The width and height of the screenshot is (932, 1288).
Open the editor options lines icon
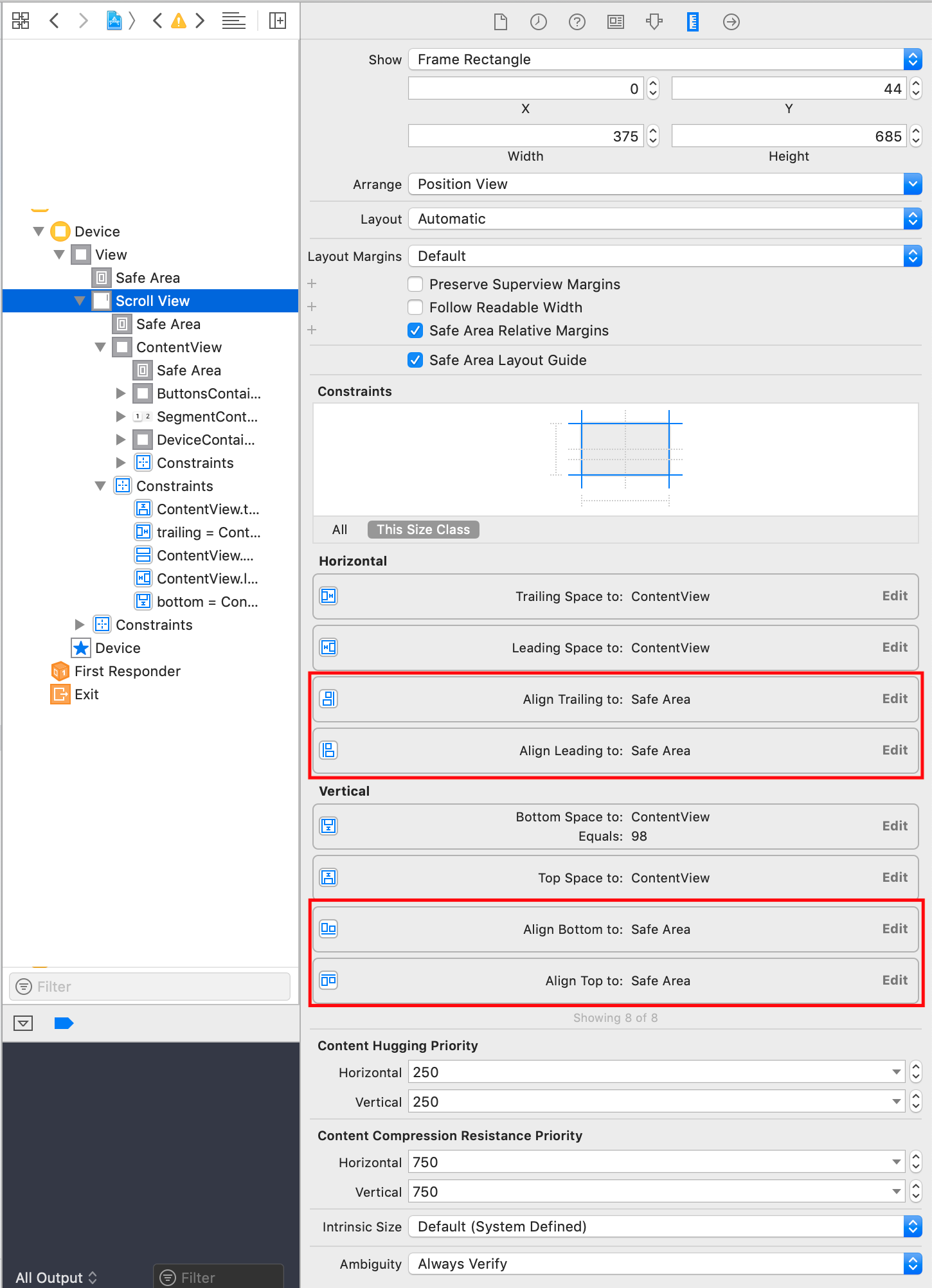[234, 21]
